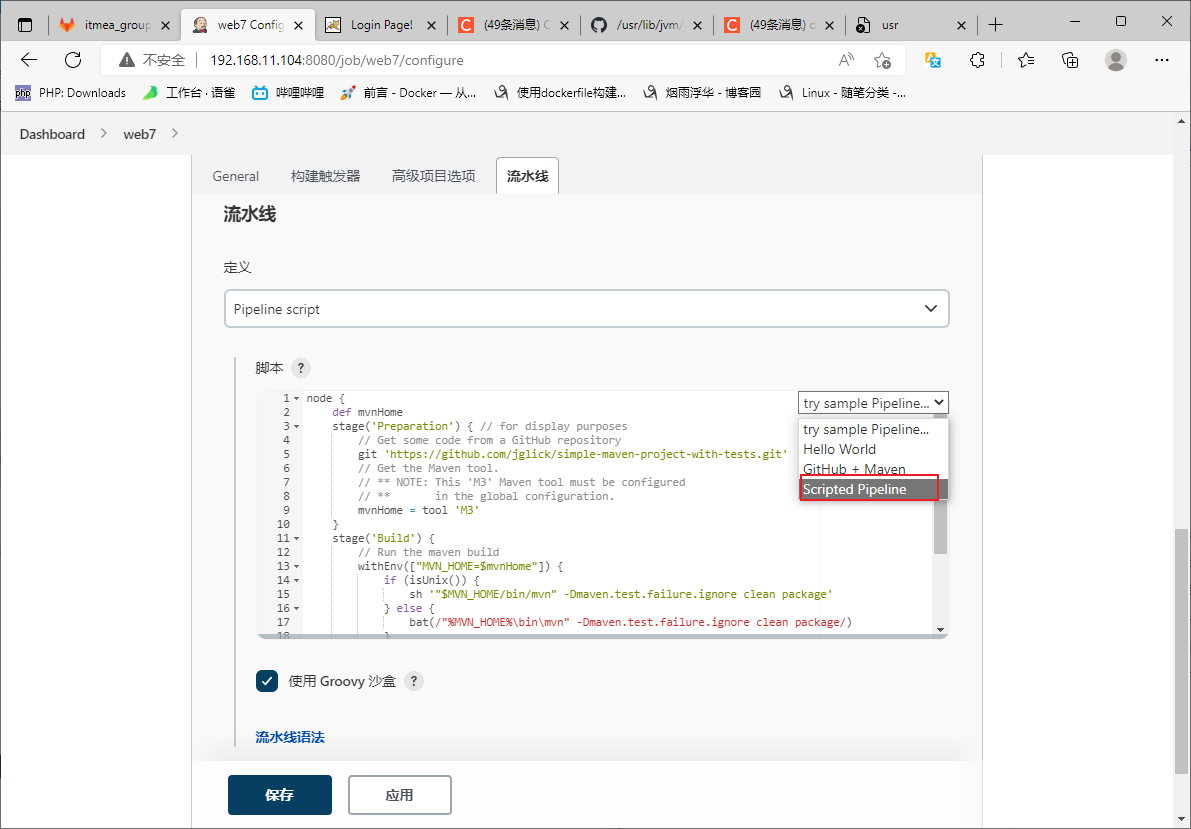Open PHP: Downloads bookmark
The height and width of the screenshot is (829, 1191).
71,93
